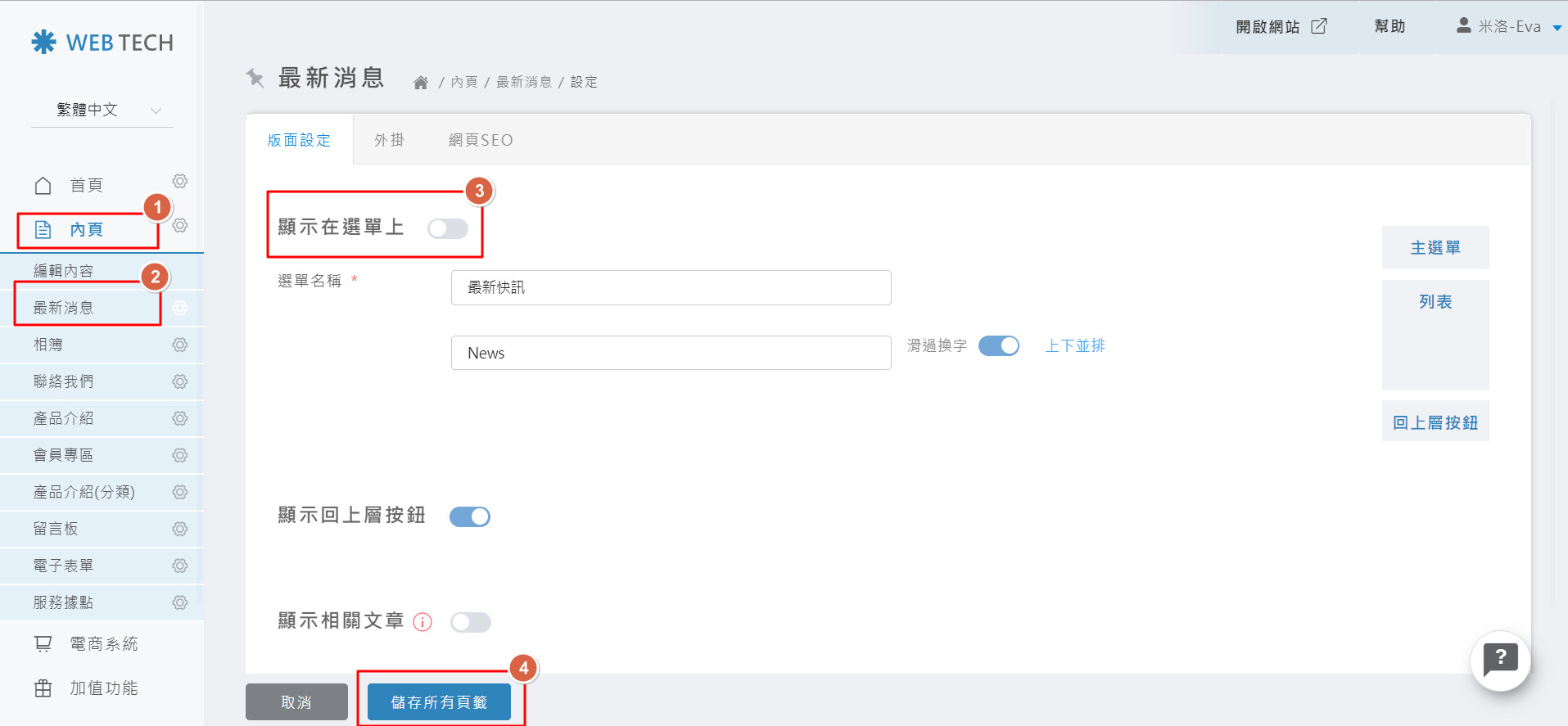Click the pin icon beside 最新消息 title
This screenshot has height=726, width=1568.
point(255,78)
